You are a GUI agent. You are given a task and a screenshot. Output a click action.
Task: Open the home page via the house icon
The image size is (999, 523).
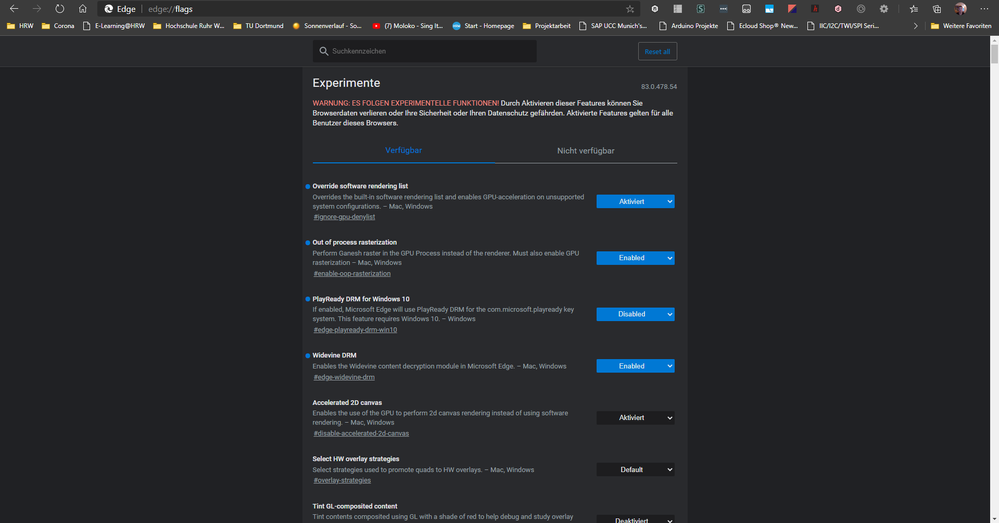(82, 9)
